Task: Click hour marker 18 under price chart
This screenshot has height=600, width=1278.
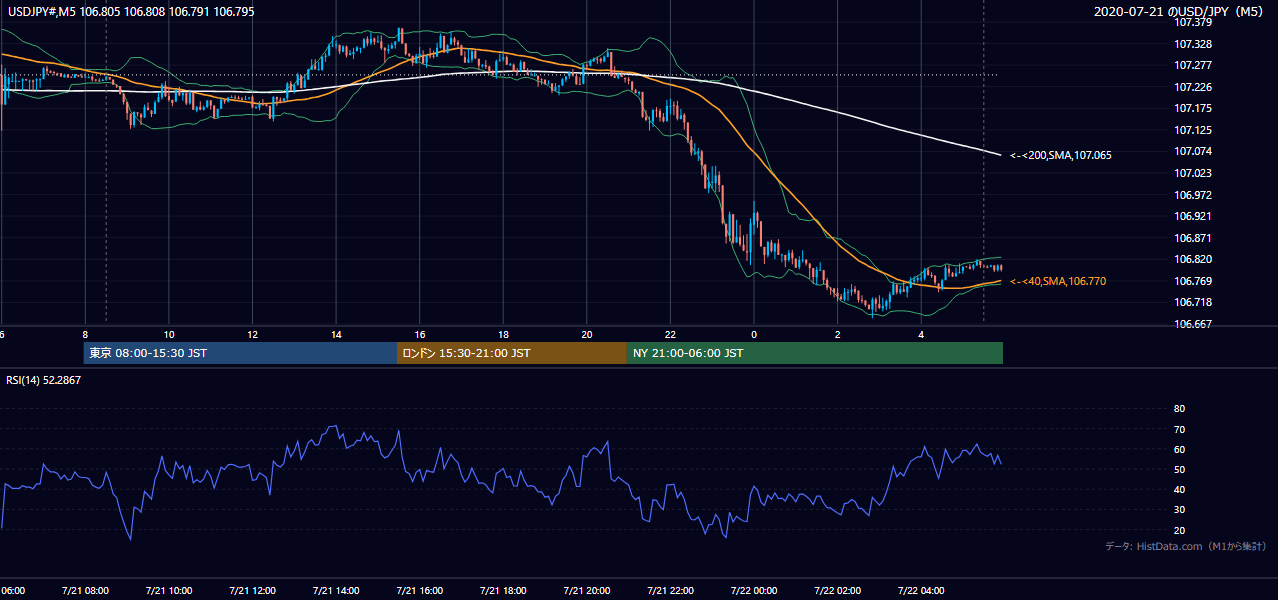Action: 504,334
